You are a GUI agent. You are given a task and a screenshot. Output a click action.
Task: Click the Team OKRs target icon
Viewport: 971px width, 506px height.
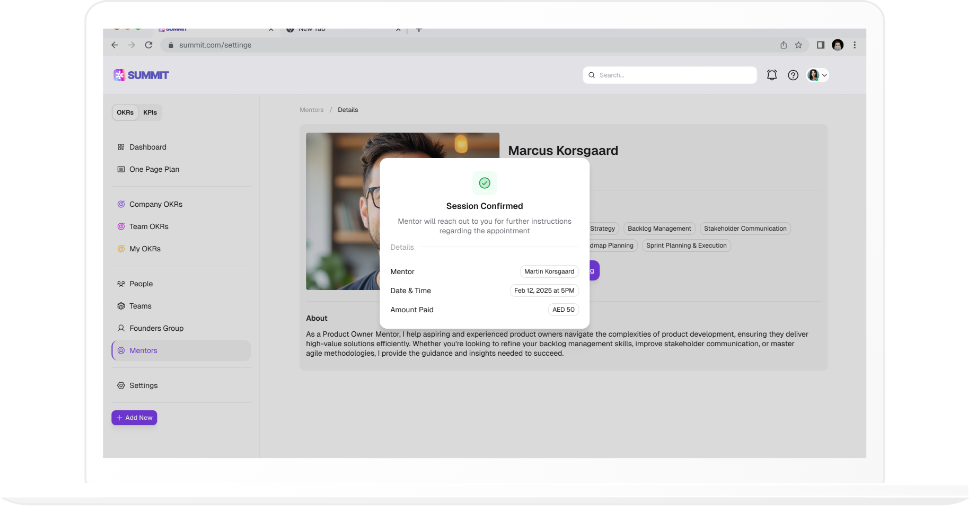pos(121,227)
